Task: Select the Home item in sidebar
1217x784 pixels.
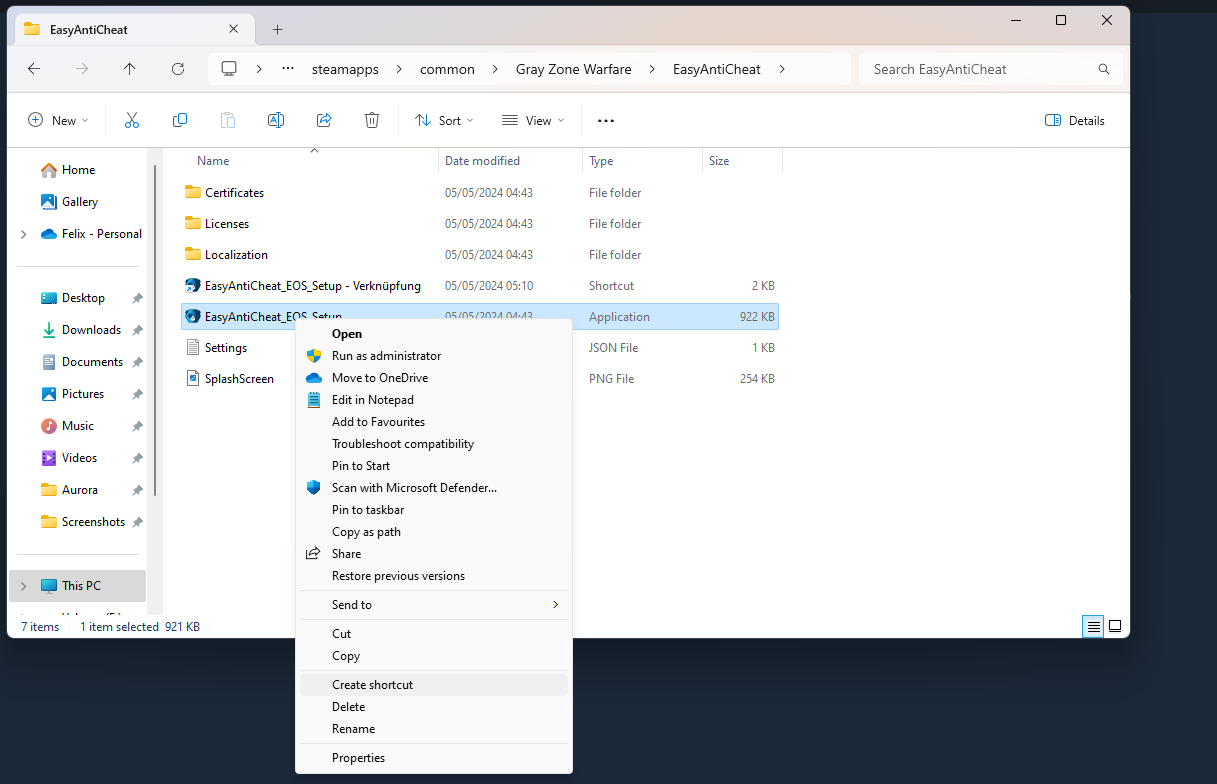Action: pyautogui.click(x=78, y=170)
